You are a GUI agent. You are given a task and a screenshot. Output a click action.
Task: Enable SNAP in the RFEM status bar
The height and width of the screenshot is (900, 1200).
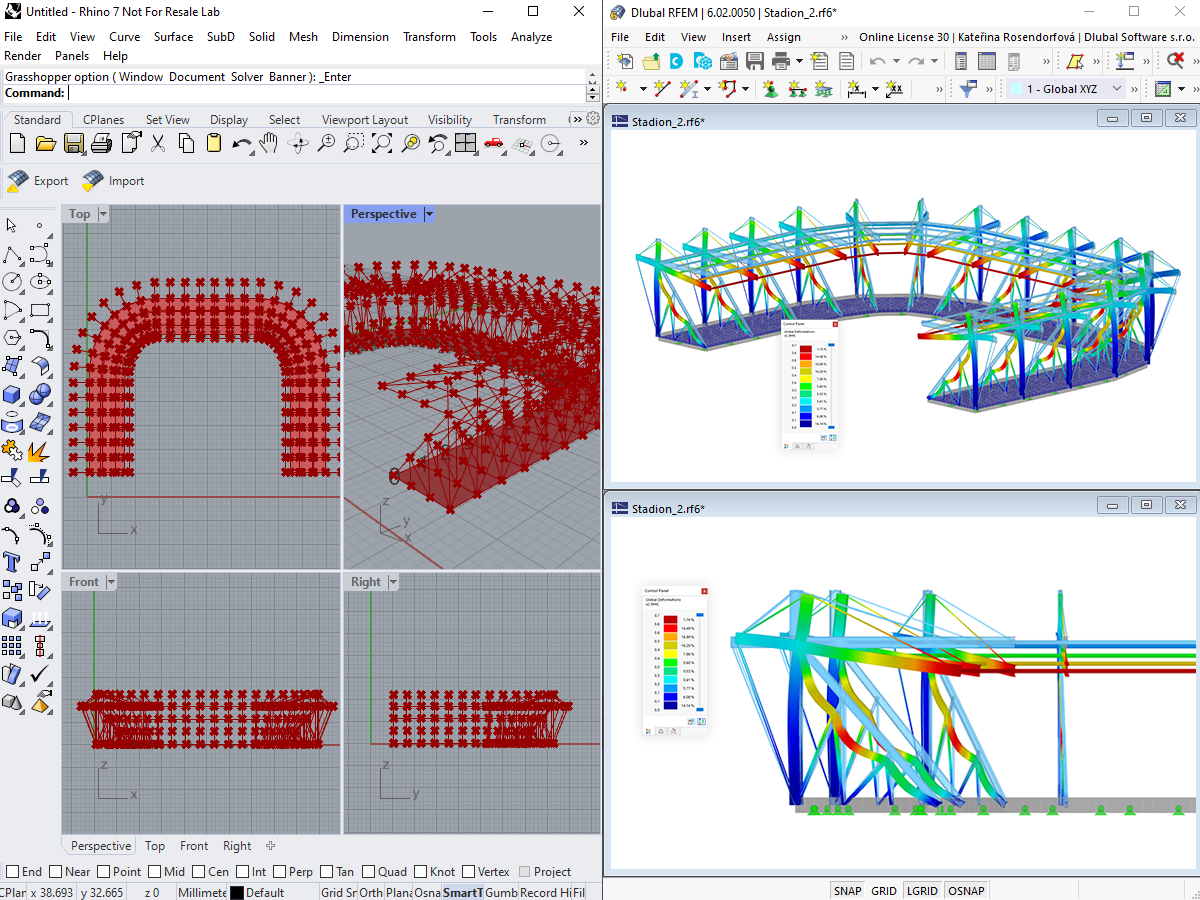(x=846, y=890)
